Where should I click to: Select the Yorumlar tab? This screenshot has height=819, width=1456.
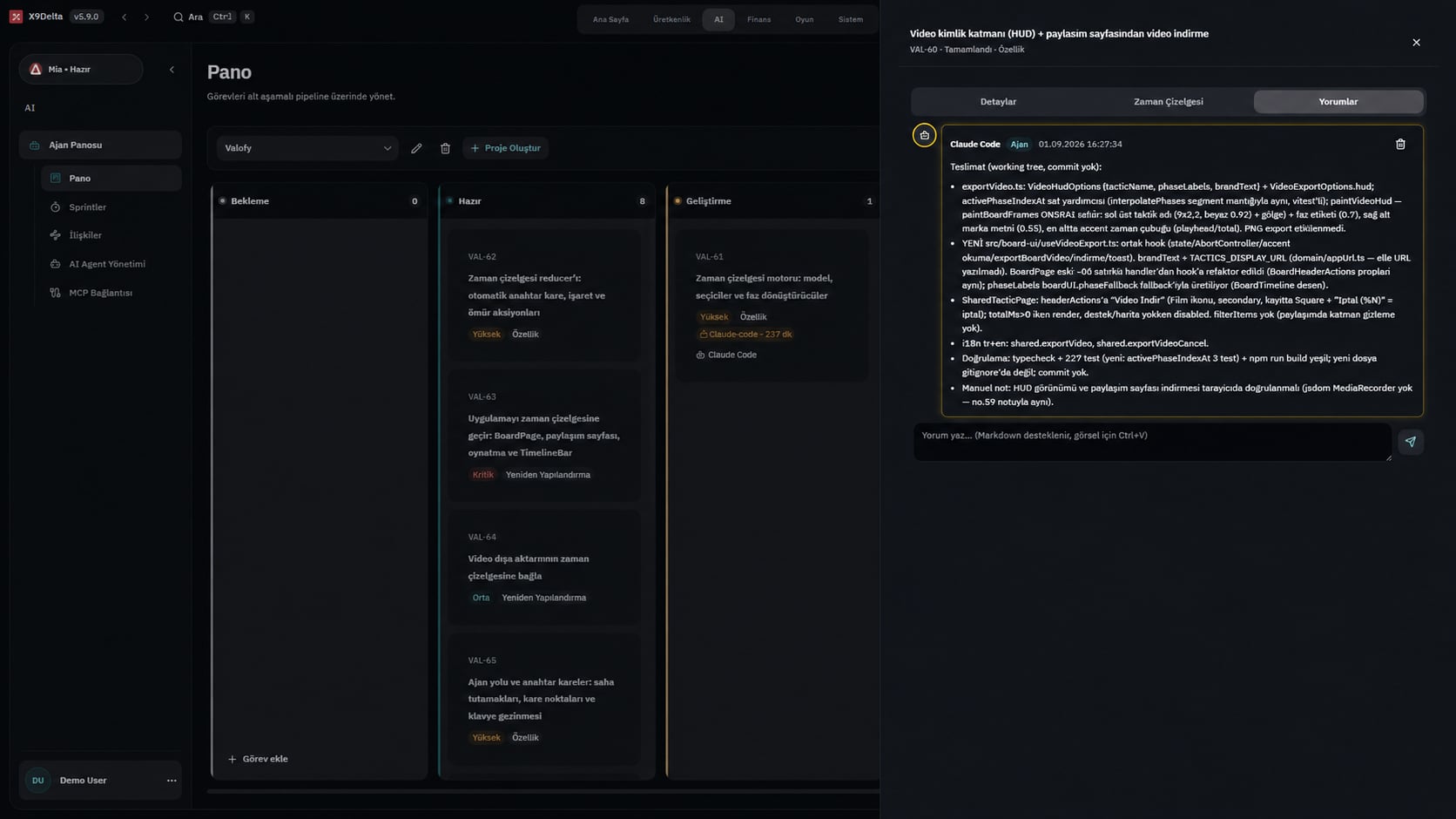[1338, 102]
